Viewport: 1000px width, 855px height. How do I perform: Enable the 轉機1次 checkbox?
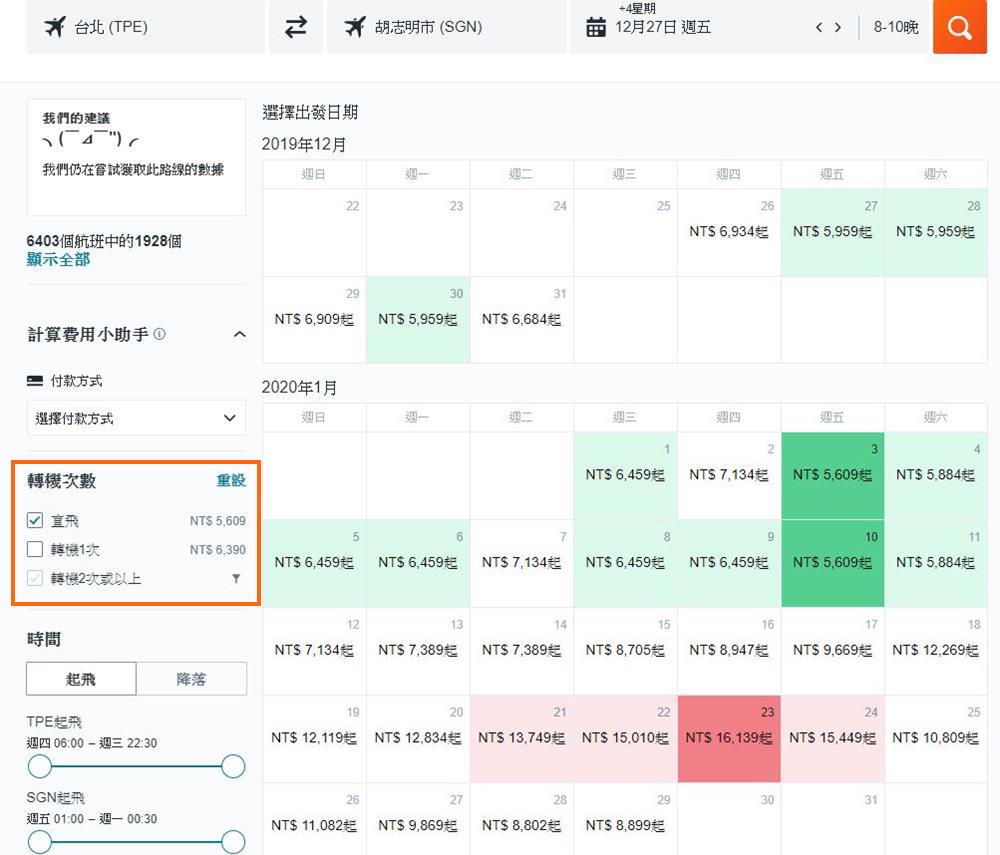click(x=36, y=549)
